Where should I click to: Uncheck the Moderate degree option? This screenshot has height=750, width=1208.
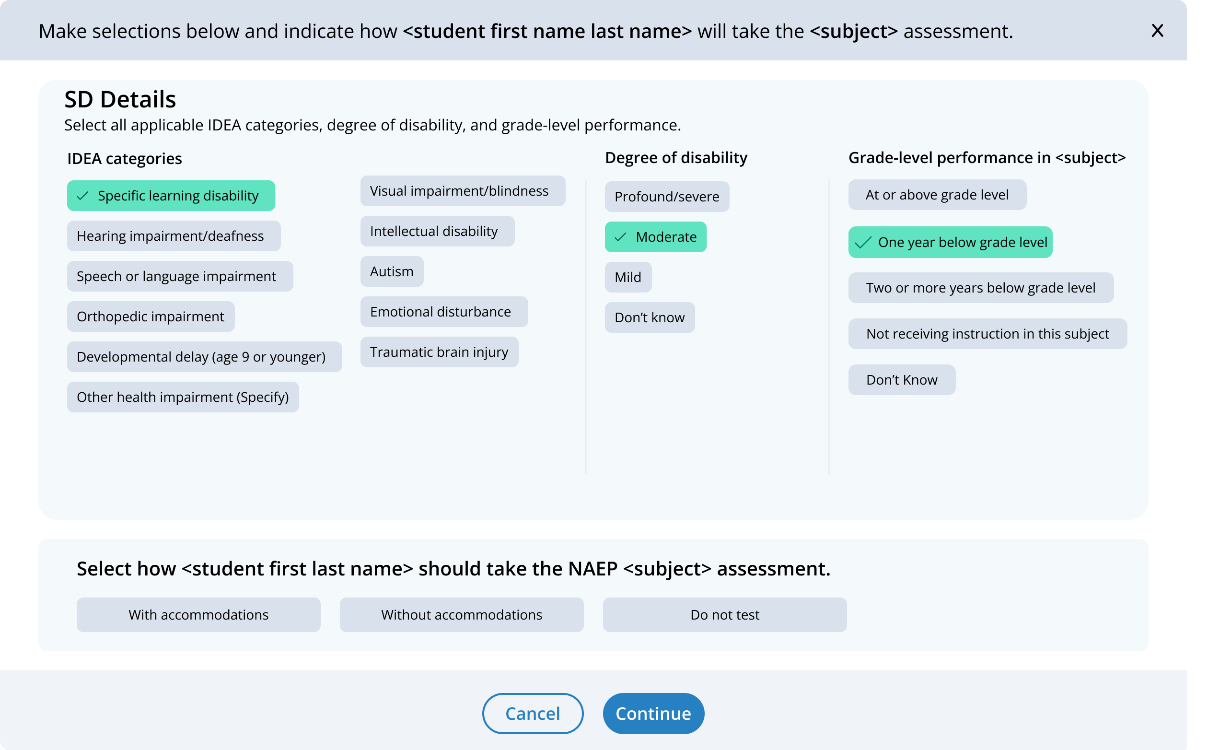[656, 237]
